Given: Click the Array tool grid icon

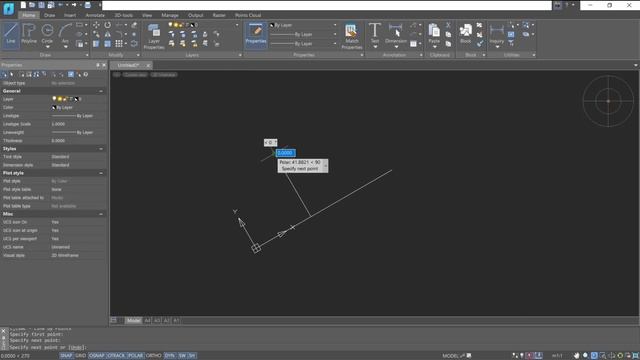Looking at the screenshot, I should coord(118,43).
